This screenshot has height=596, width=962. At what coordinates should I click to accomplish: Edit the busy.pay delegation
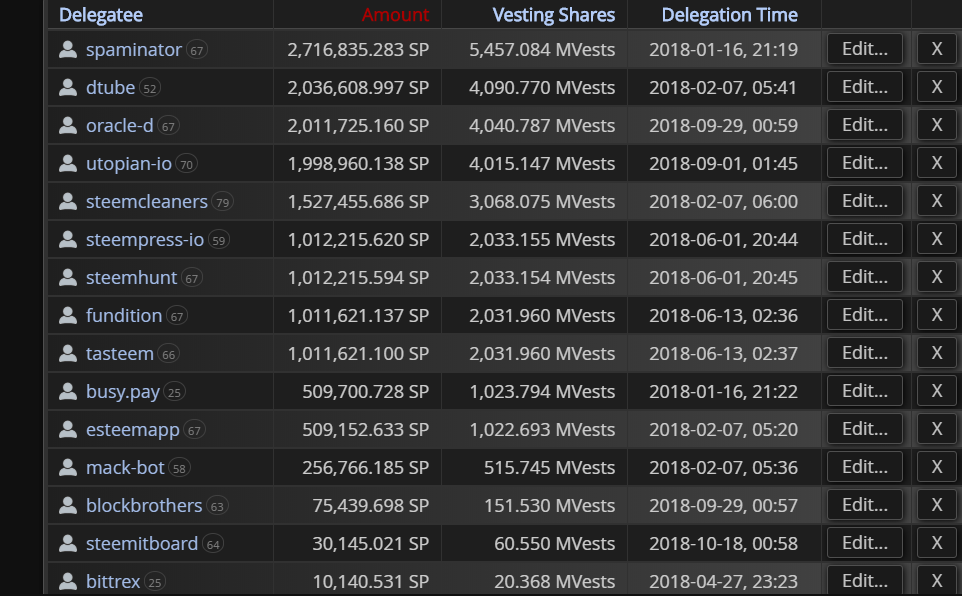864,391
